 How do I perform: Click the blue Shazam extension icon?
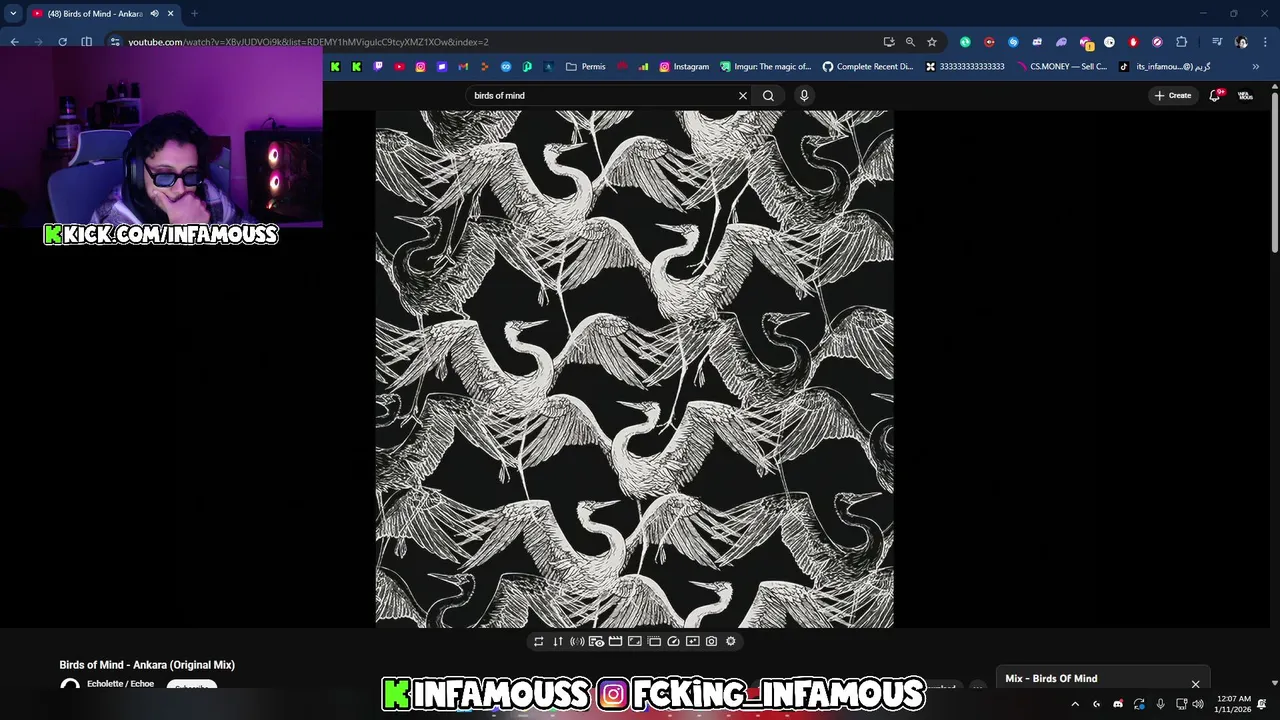coord(1013,42)
